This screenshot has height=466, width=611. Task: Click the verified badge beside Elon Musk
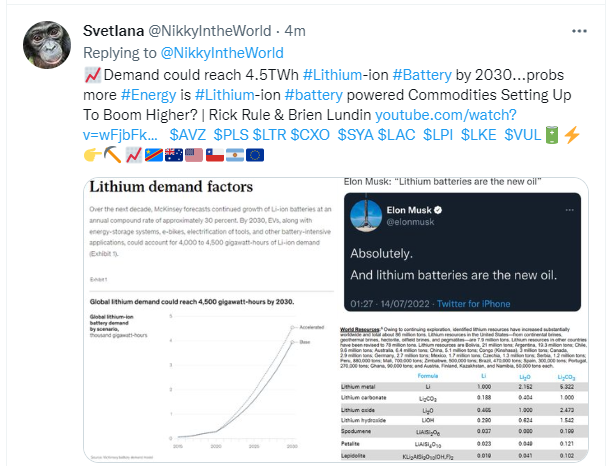pos(438,210)
